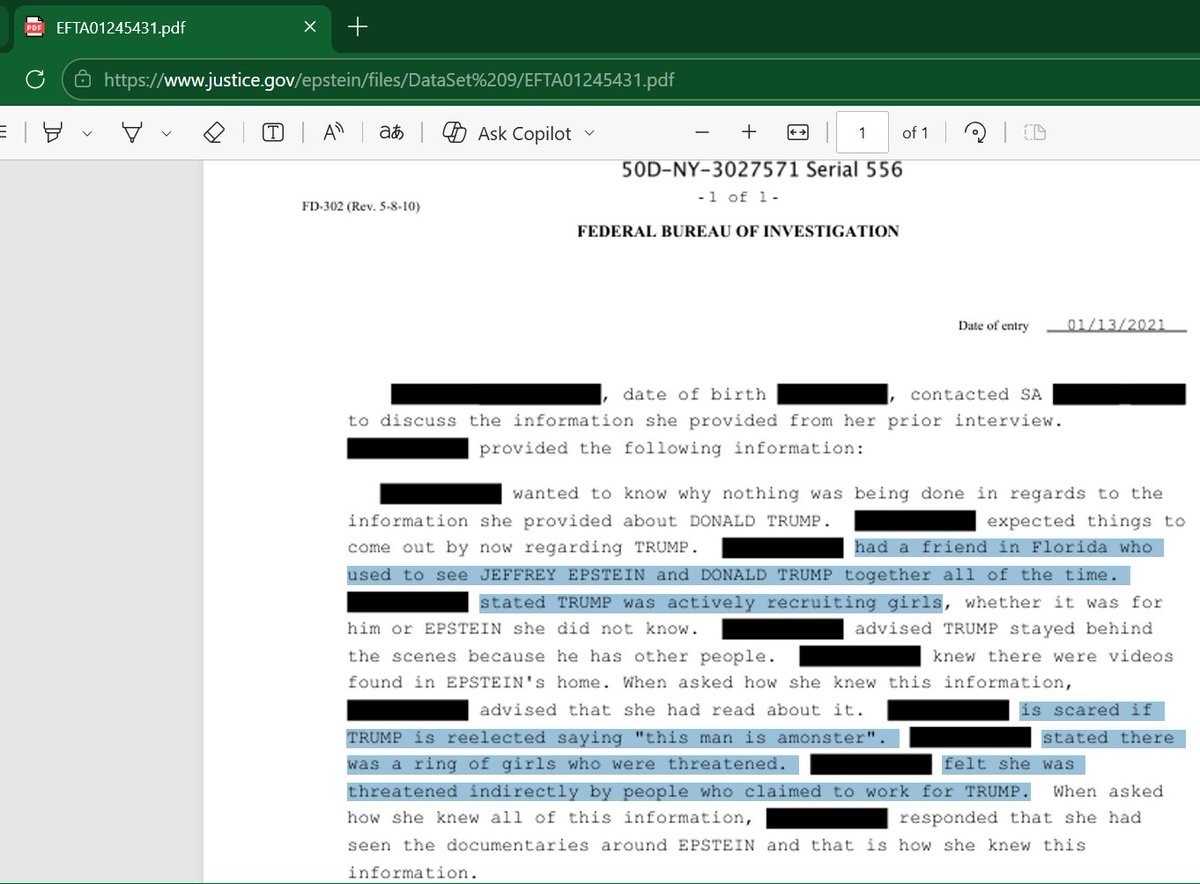Select the Highlight tool

[x=54, y=133]
